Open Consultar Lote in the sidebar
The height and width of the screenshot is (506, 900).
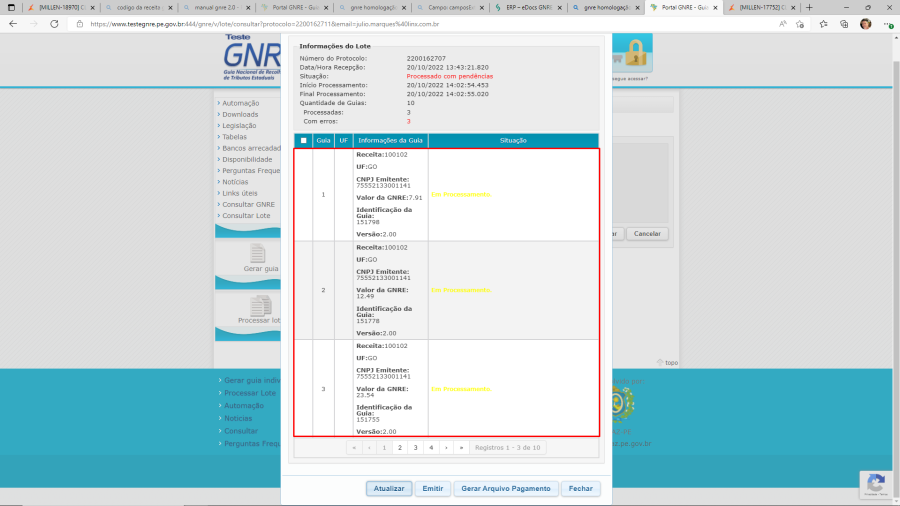point(246,216)
